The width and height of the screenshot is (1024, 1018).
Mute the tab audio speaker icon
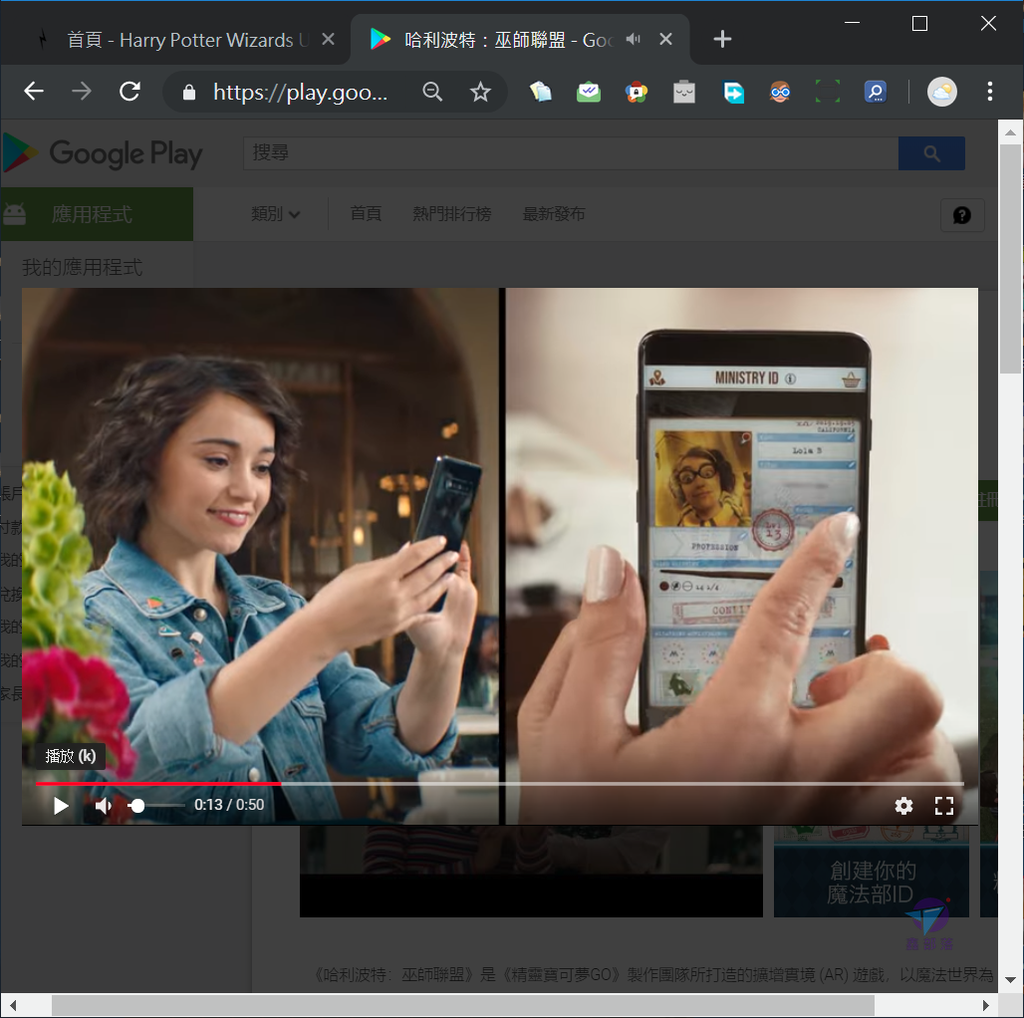633,39
